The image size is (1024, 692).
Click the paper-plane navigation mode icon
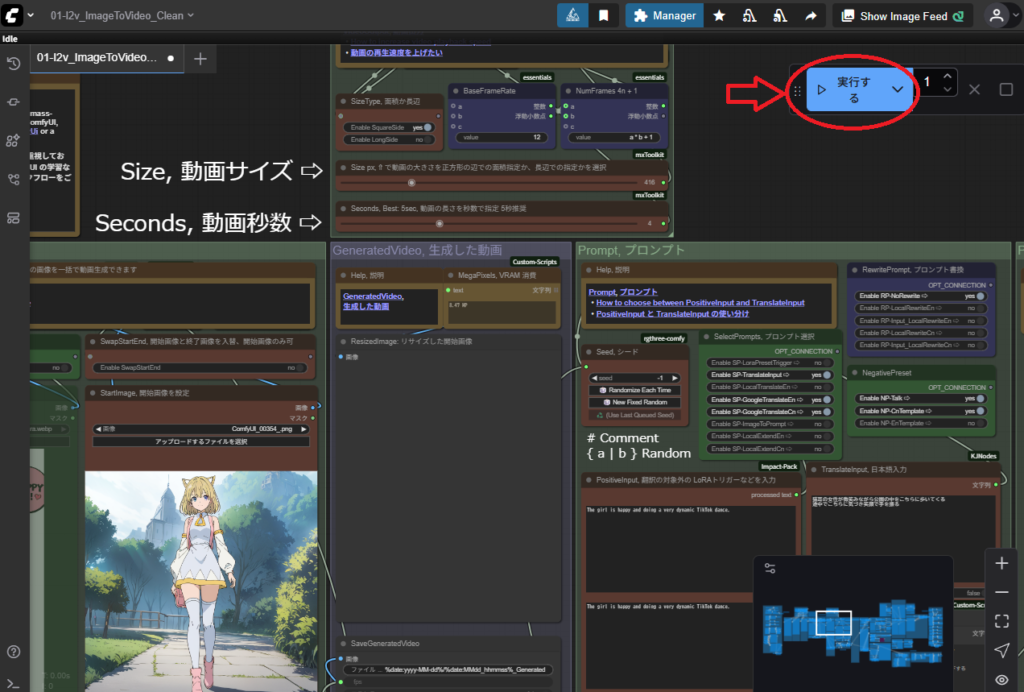pyautogui.click(x=1002, y=650)
